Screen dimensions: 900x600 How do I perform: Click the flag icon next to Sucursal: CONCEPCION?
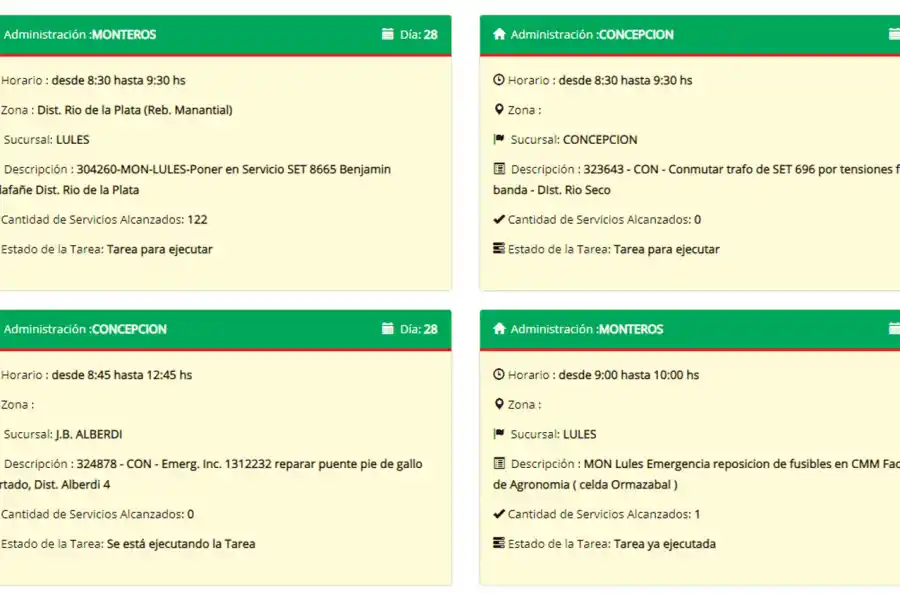tap(499, 140)
